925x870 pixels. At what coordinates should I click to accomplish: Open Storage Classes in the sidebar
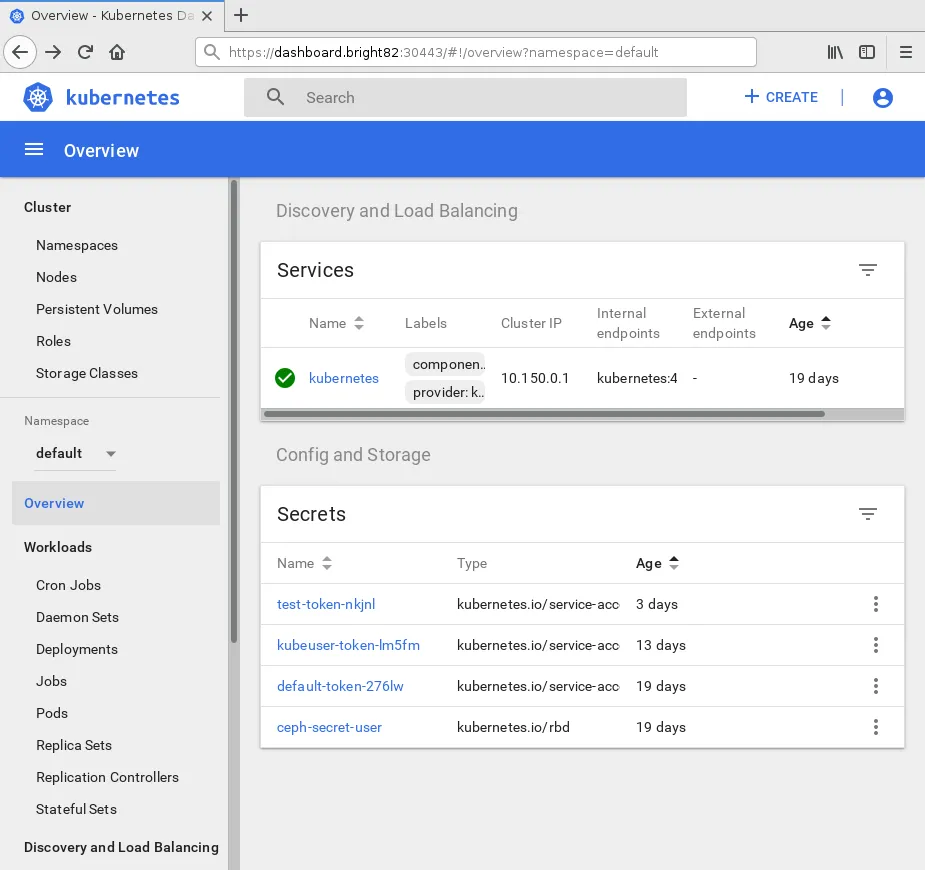coord(87,373)
